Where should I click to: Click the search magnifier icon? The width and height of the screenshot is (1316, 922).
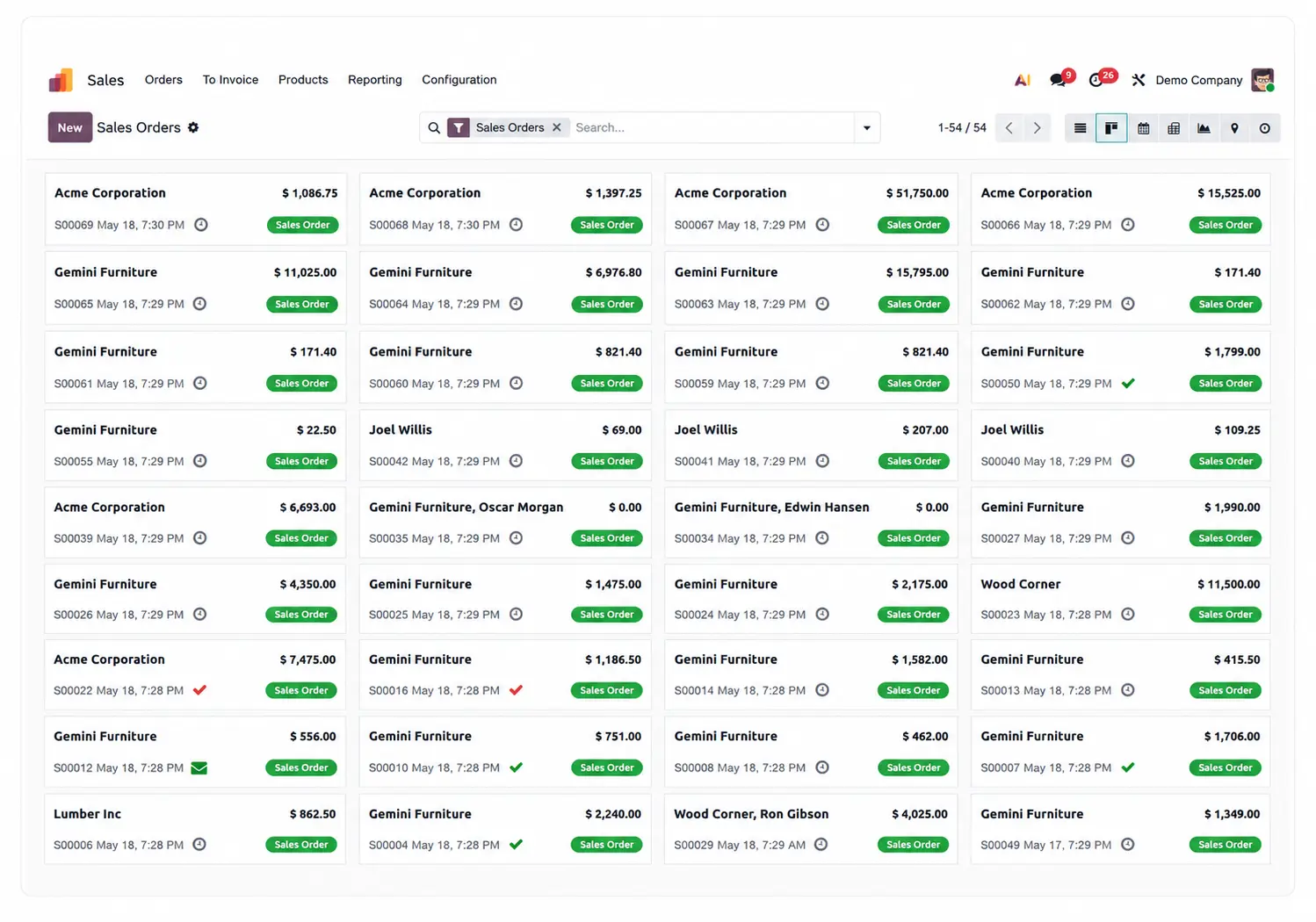tap(434, 128)
